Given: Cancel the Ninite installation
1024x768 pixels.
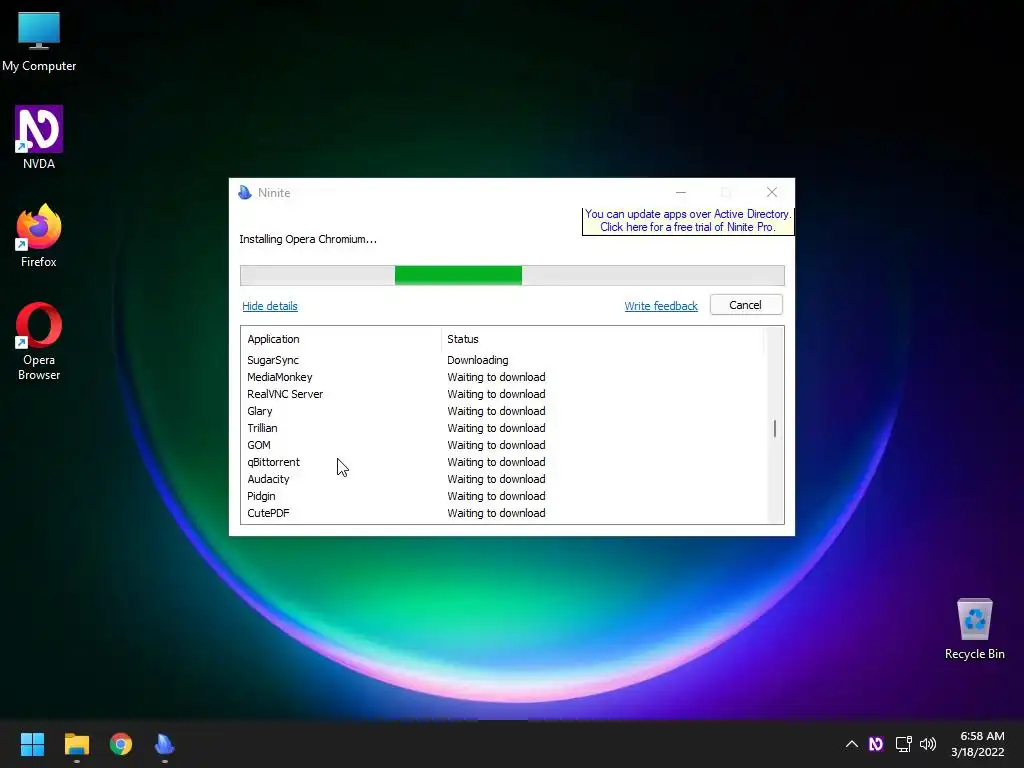Looking at the screenshot, I should [746, 305].
